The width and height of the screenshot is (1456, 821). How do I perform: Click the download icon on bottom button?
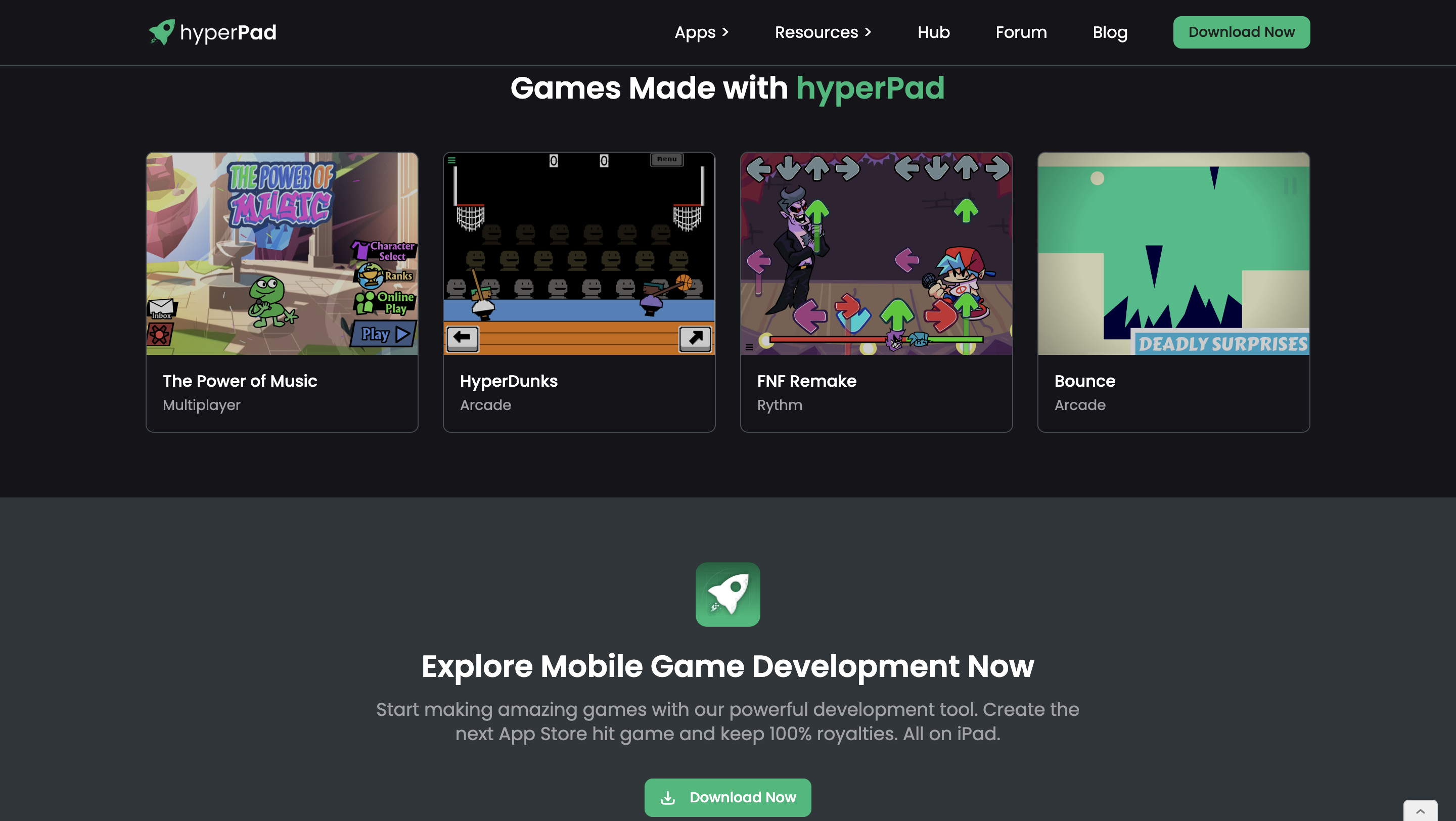[667, 797]
